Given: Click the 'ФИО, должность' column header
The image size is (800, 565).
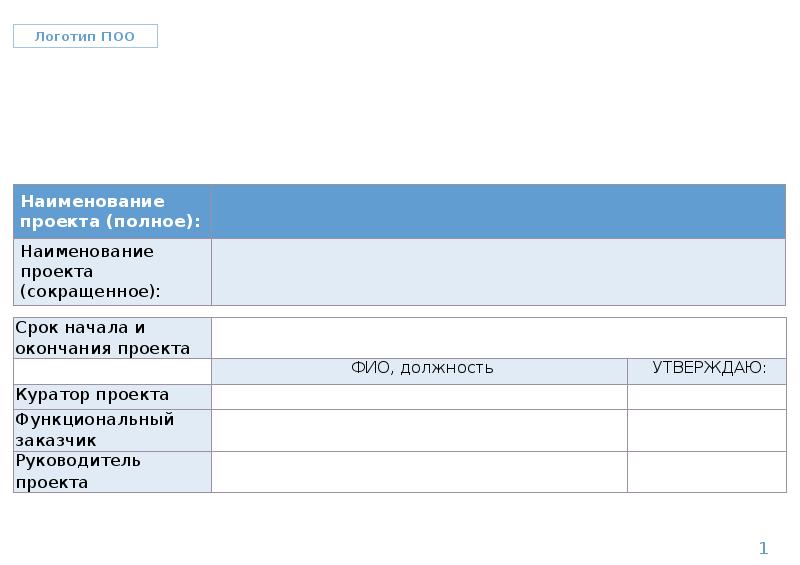Looking at the screenshot, I should tap(420, 368).
